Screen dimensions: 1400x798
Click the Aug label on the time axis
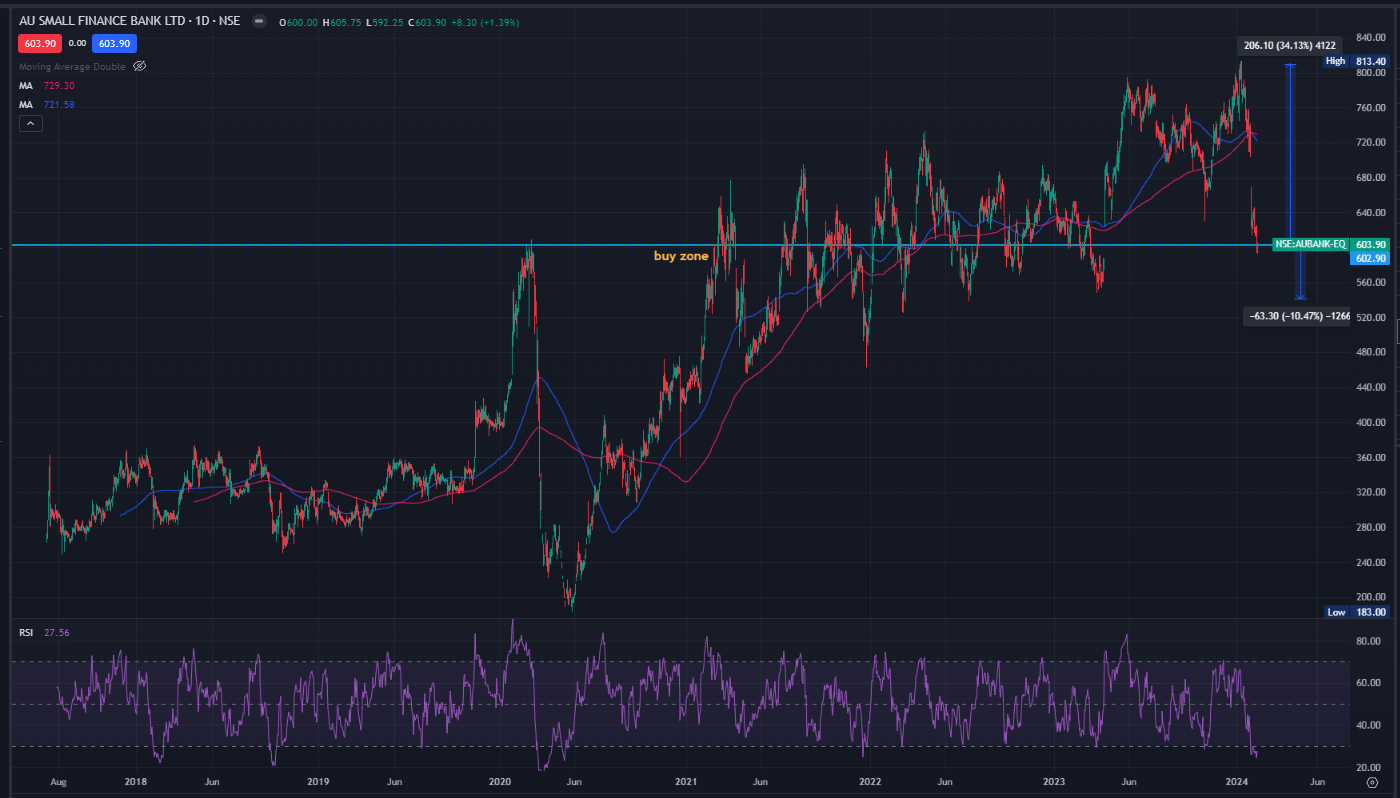pyautogui.click(x=59, y=781)
